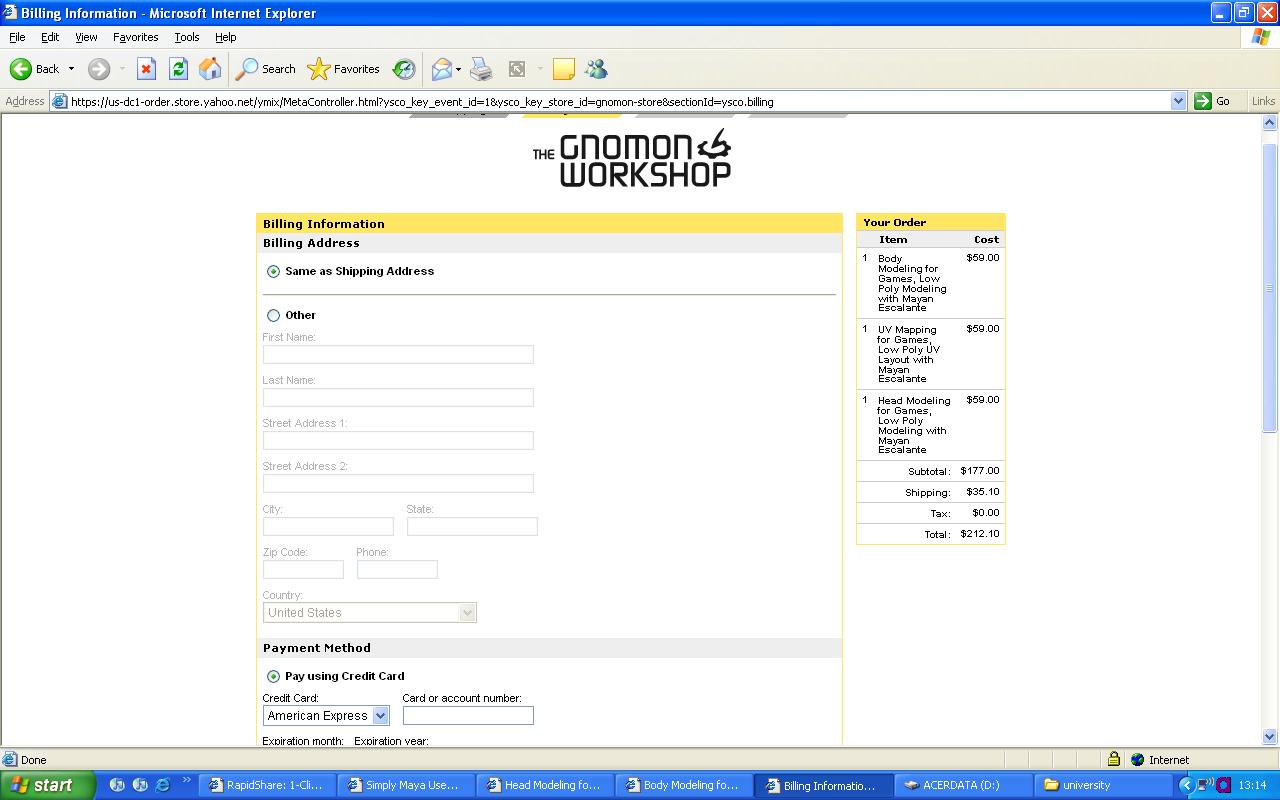Print the page with the Print icon
The width and height of the screenshot is (1280, 800).
pos(481,69)
